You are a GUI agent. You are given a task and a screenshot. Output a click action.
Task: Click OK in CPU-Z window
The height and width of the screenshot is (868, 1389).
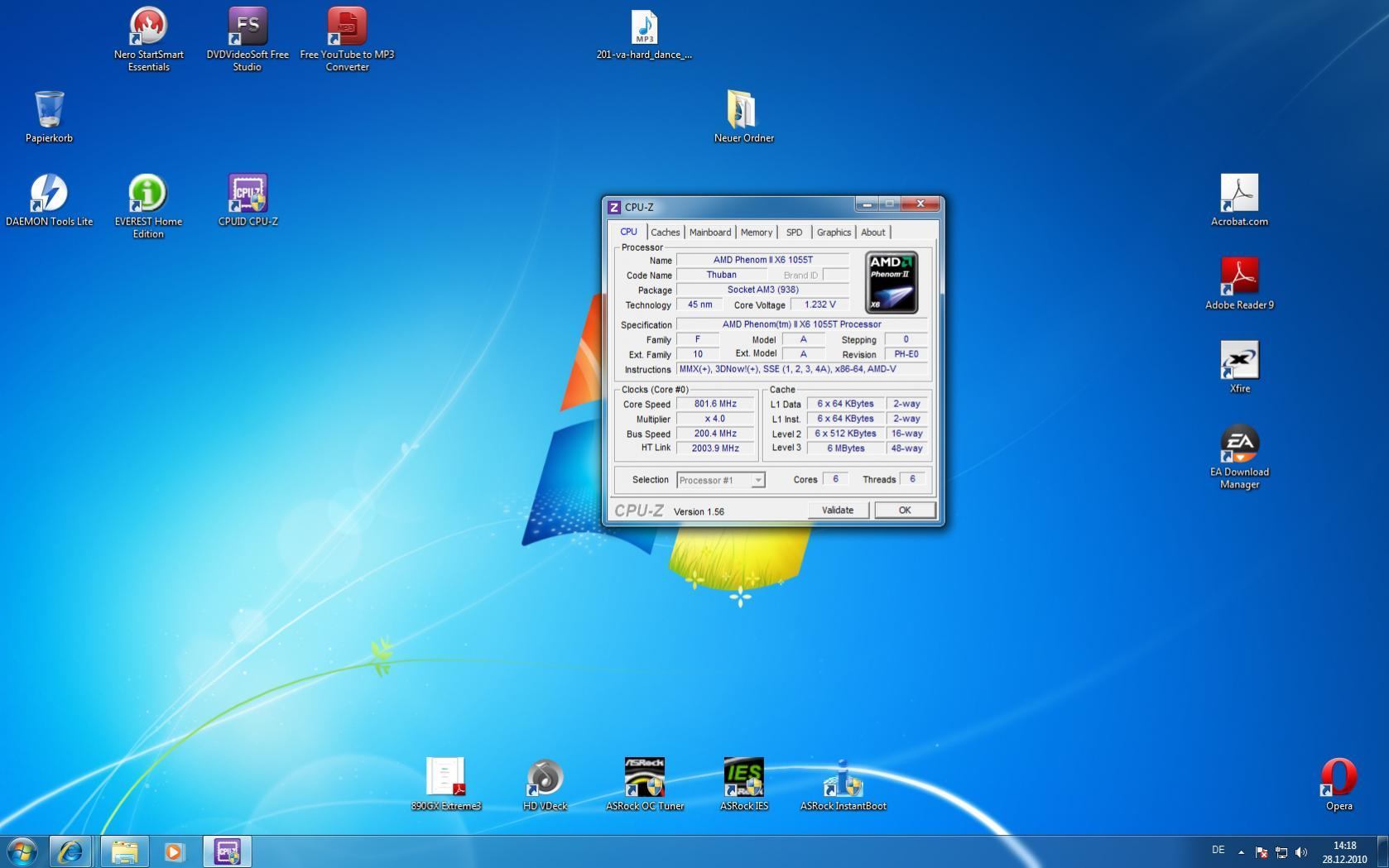[x=905, y=510]
